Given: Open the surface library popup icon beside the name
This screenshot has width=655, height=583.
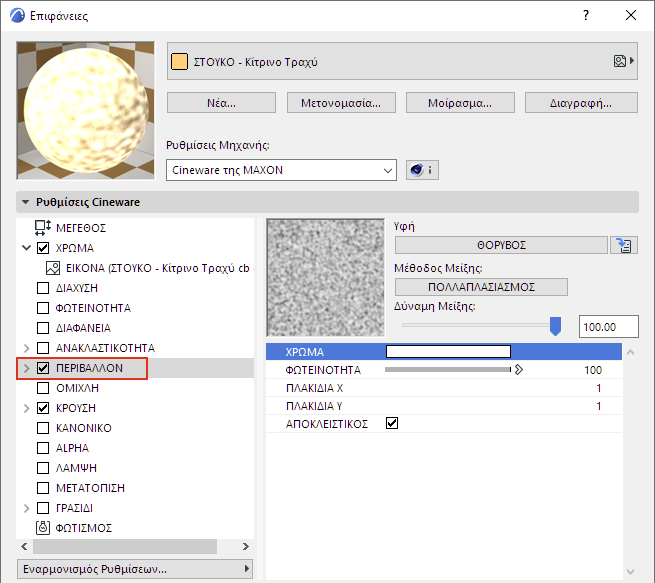Looking at the screenshot, I should coord(624,61).
